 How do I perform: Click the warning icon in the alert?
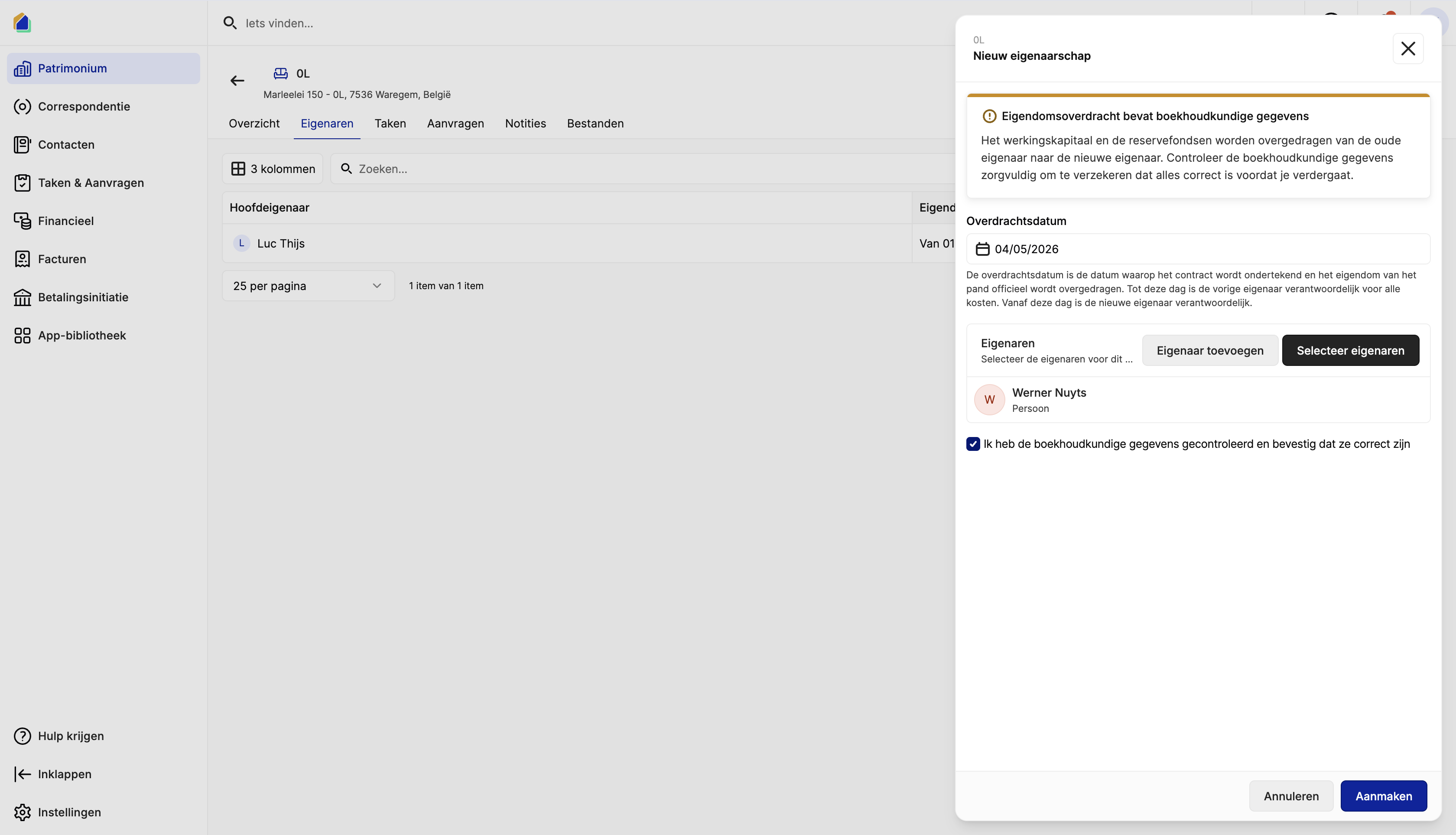click(989, 117)
